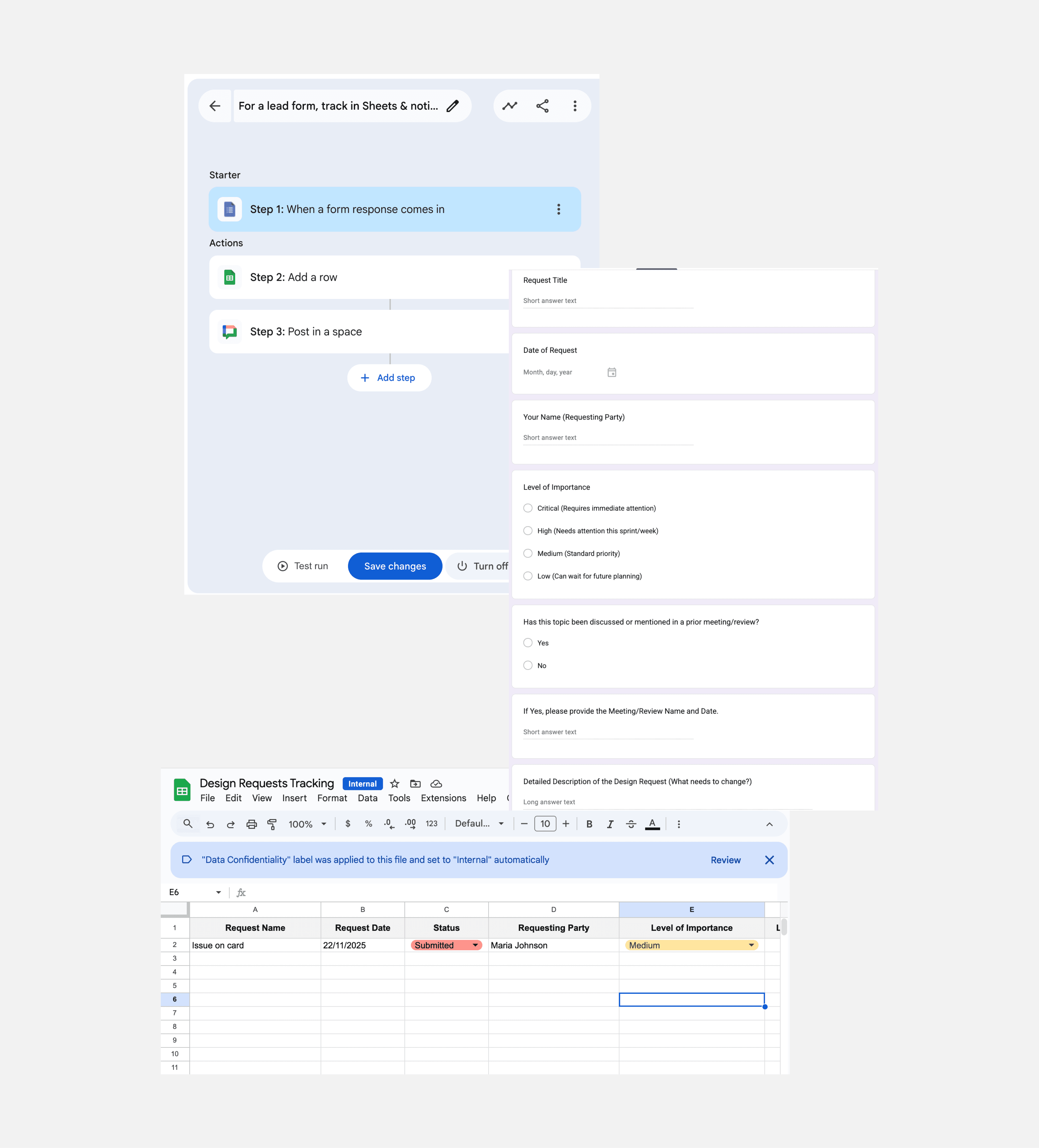Select the Paint format tool
Viewport: 1039px width, 1148px height.
pyautogui.click(x=272, y=823)
